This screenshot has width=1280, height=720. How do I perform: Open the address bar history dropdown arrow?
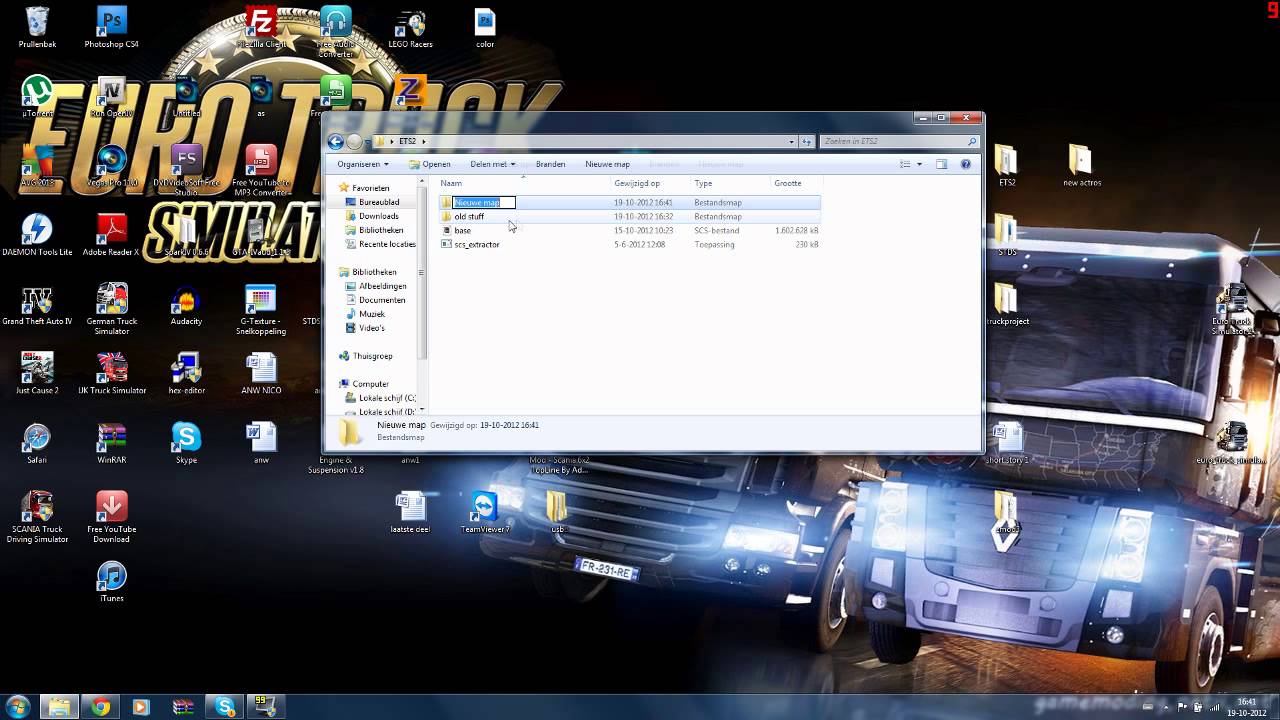(792, 142)
